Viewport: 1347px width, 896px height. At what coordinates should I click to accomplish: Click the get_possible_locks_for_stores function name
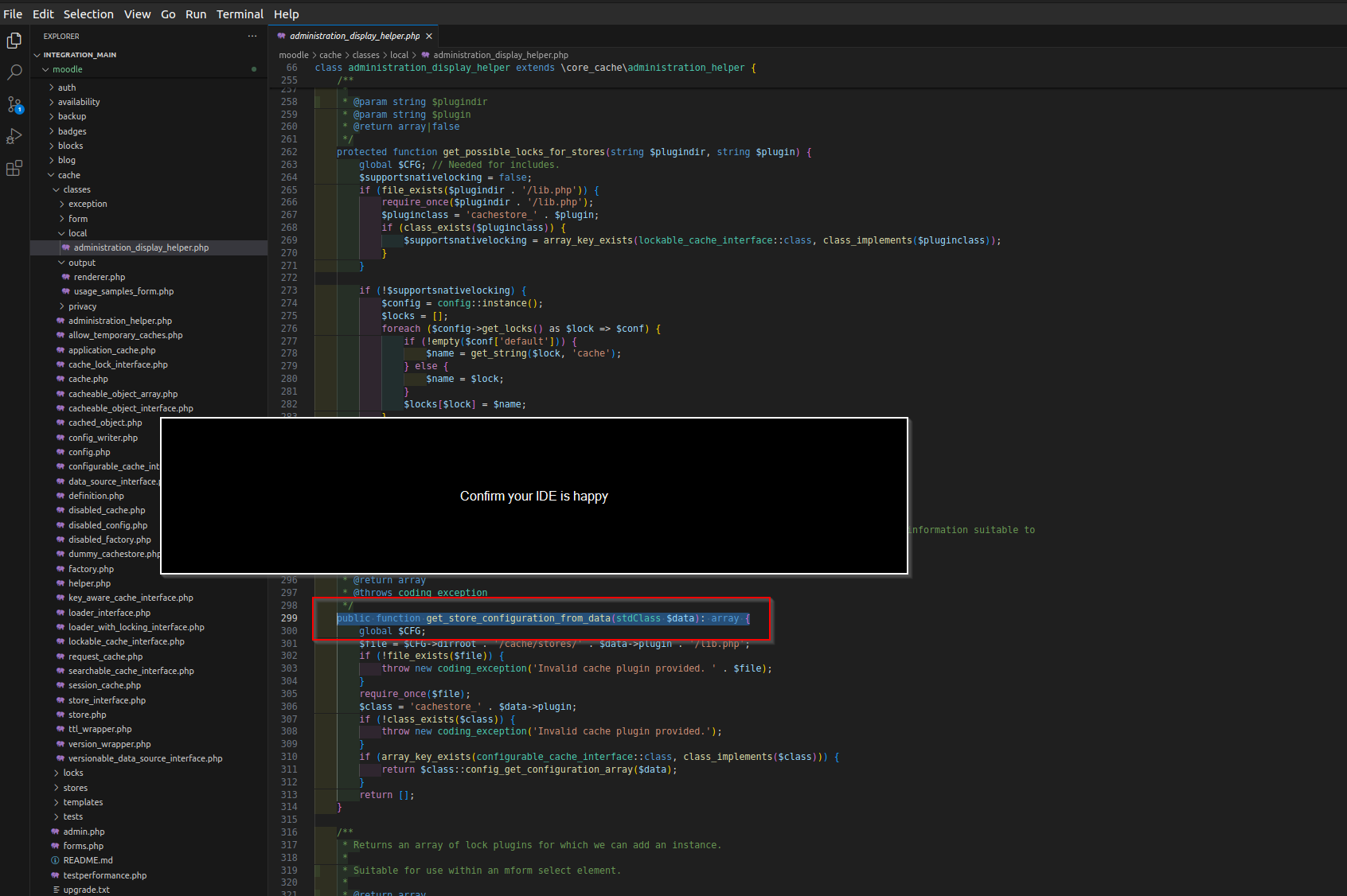pyautogui.click(x=524, y=152)
